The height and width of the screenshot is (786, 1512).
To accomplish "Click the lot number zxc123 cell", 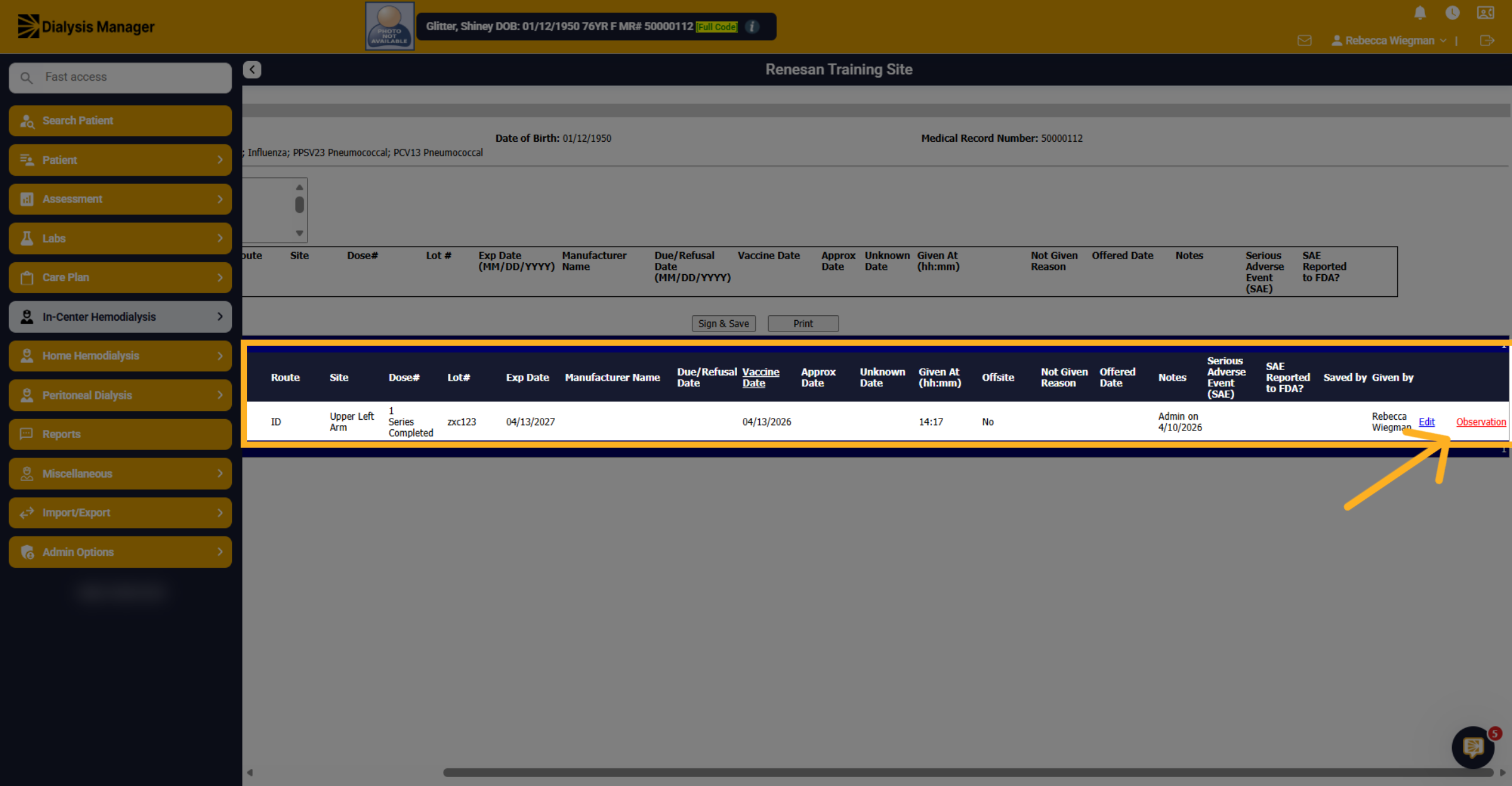I will point(462,422).
